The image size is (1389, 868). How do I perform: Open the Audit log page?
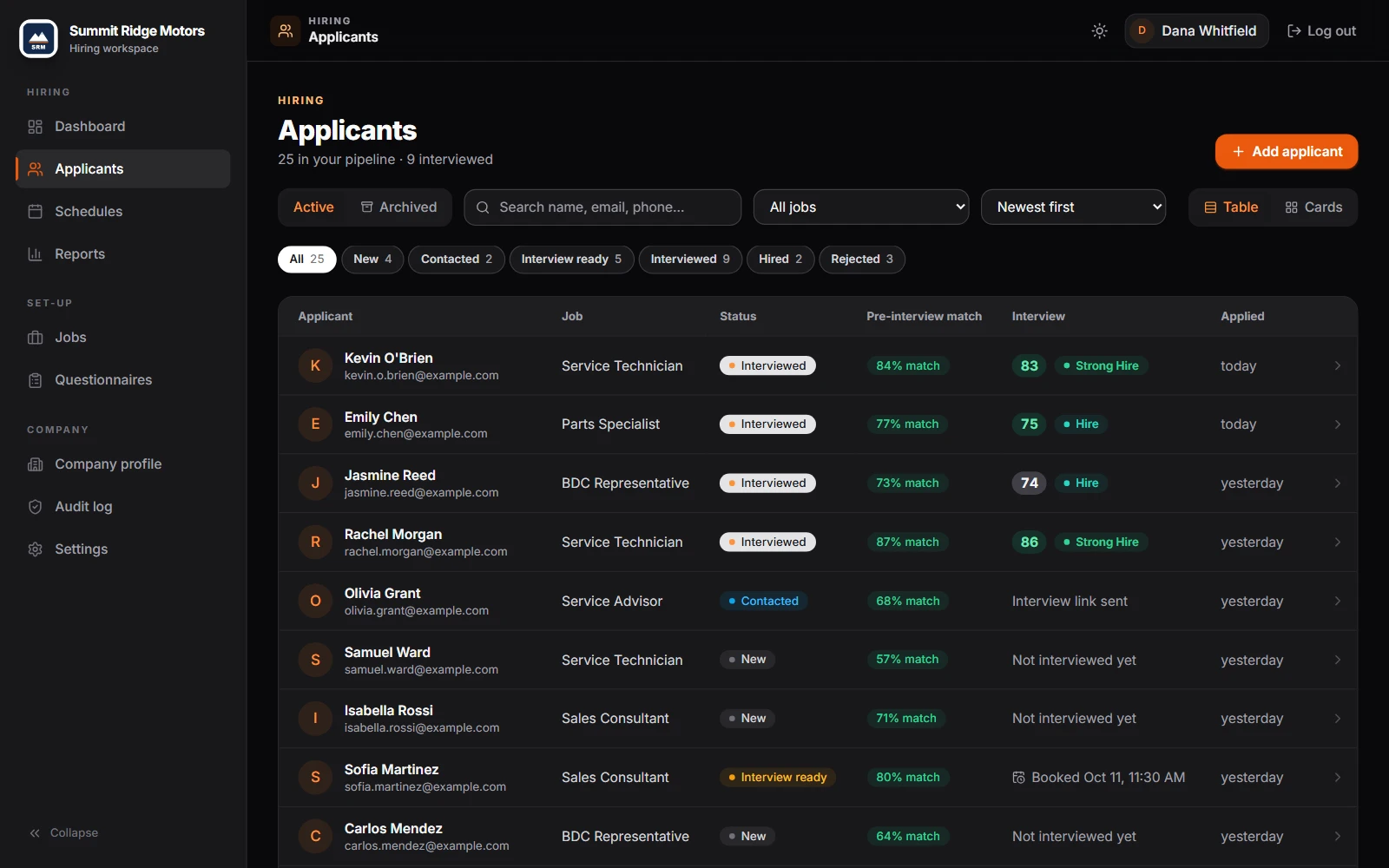coord(122,507)
